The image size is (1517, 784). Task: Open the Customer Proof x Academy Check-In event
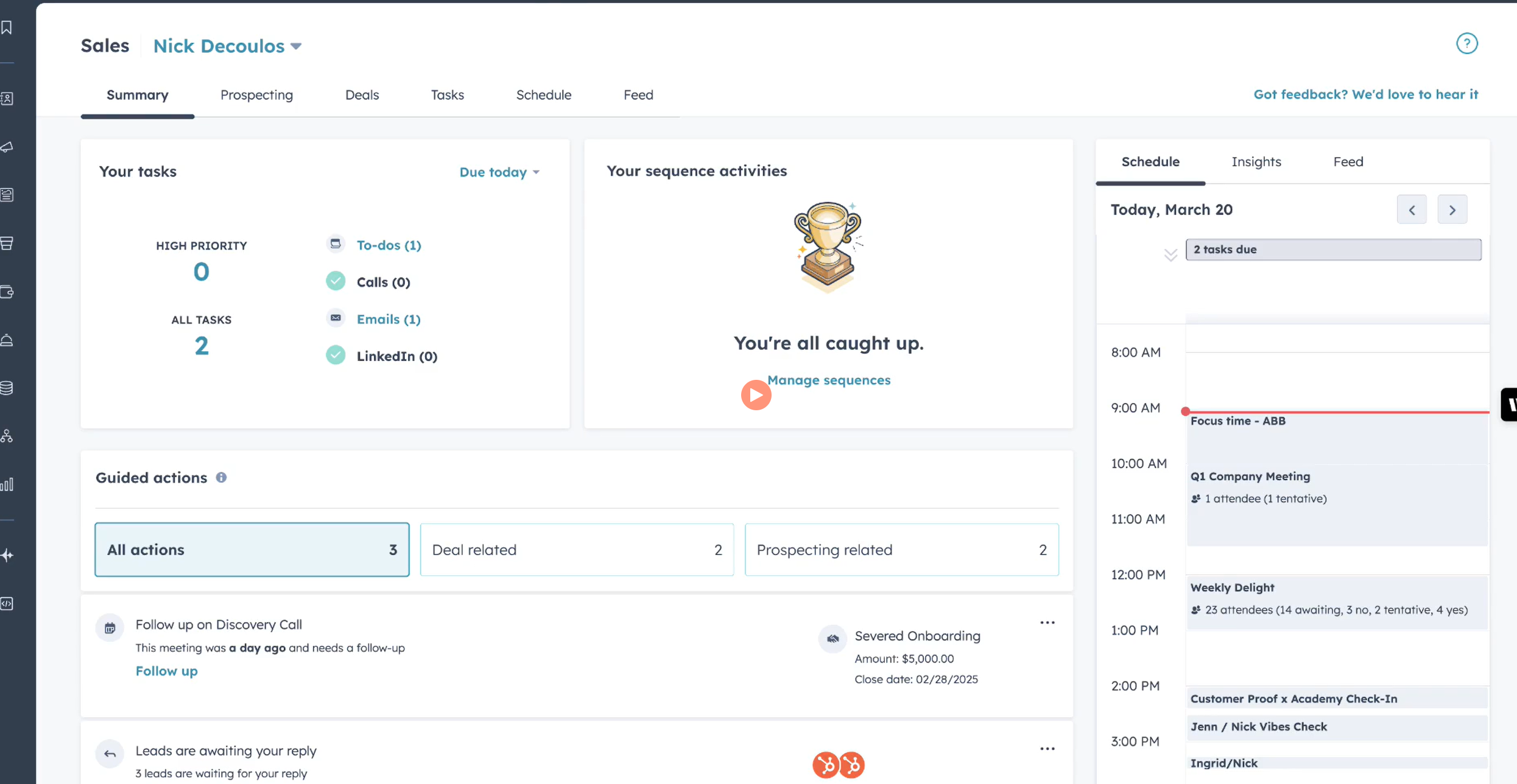(1337, 699)
